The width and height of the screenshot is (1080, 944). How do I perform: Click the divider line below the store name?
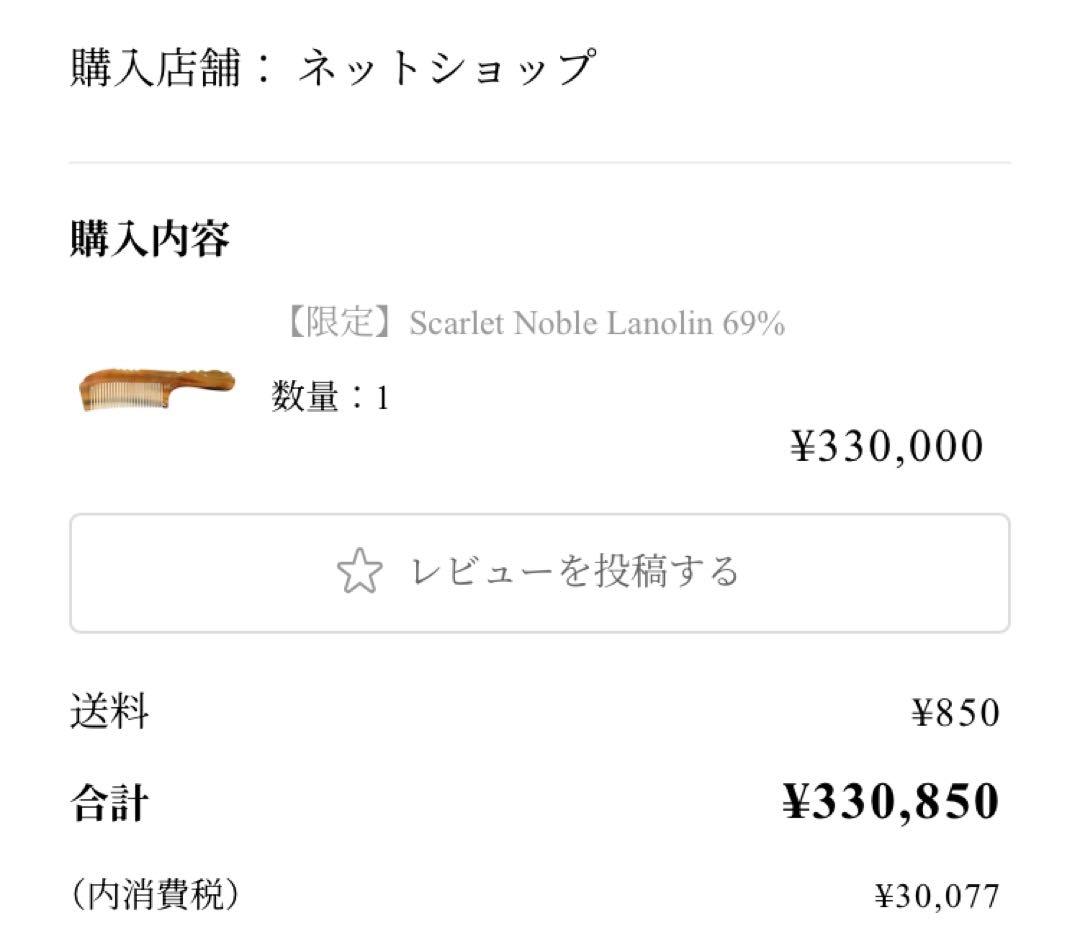[x=540, y=157]
